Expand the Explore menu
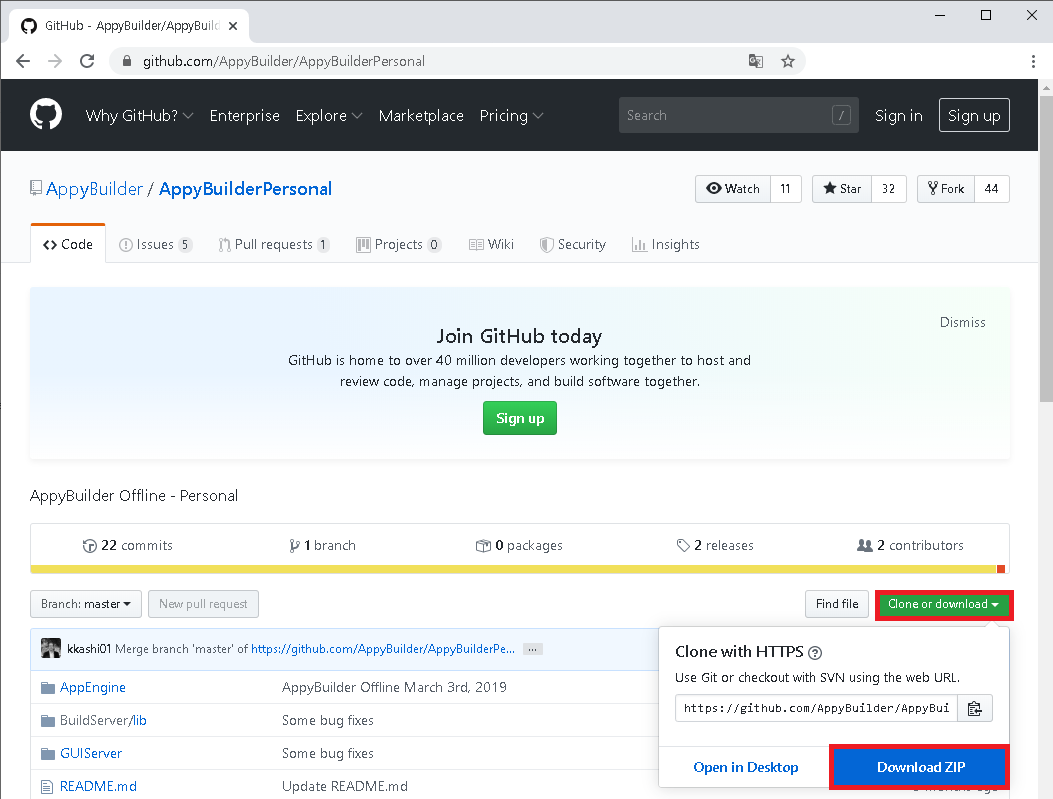 pyautogui.click(x=328, y=115)
